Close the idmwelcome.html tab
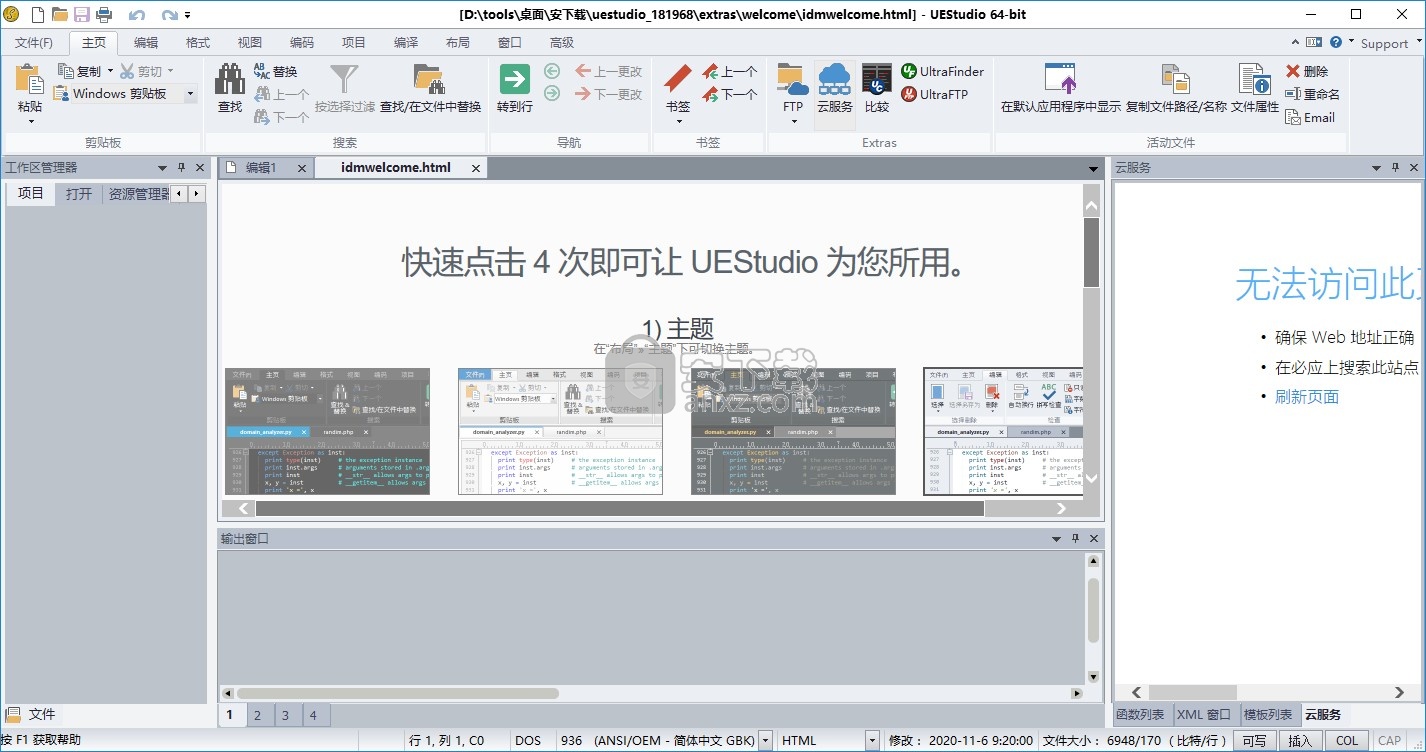 pos(476,168)
